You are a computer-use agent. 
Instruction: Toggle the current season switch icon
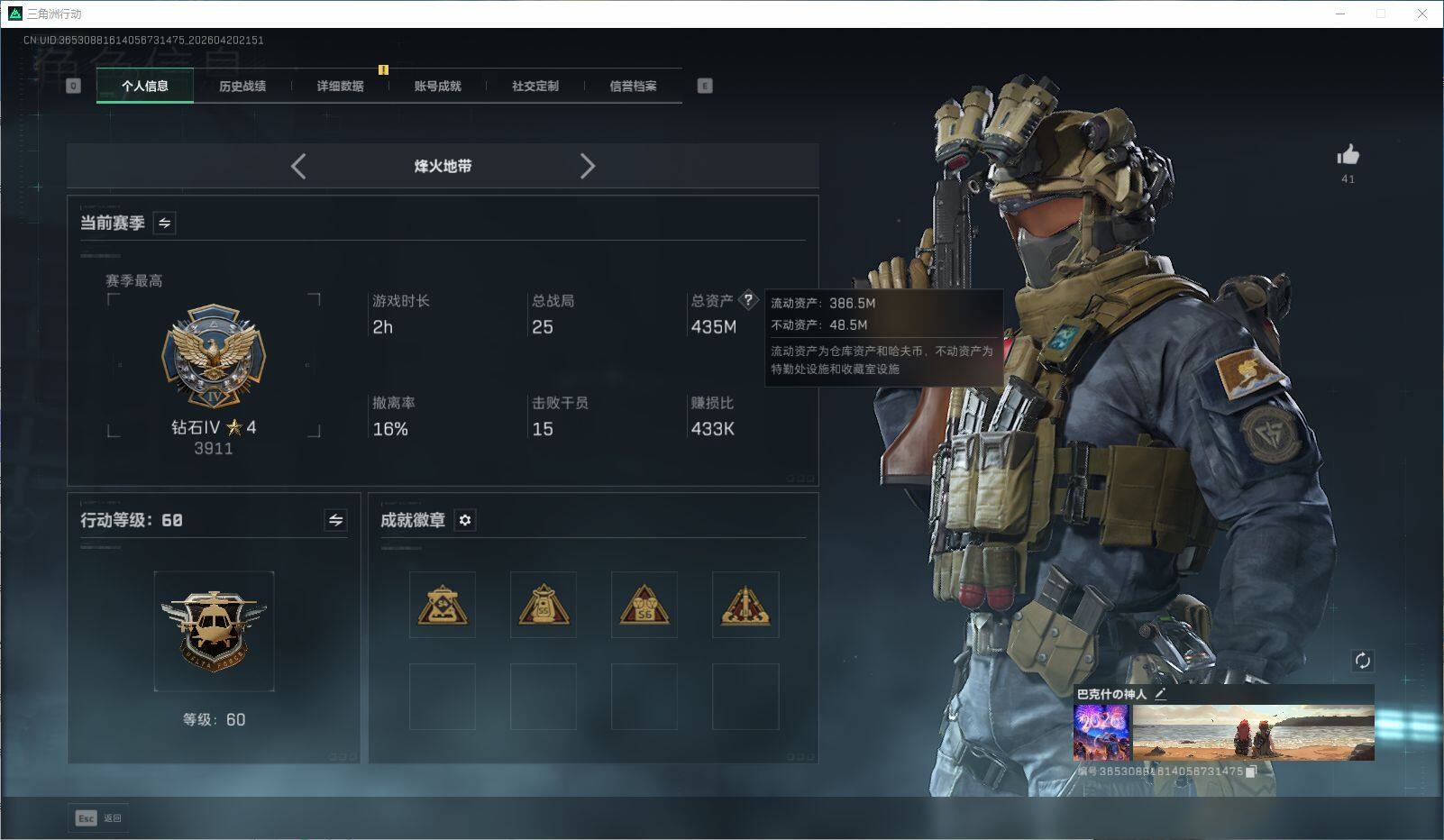coord(165,223)
